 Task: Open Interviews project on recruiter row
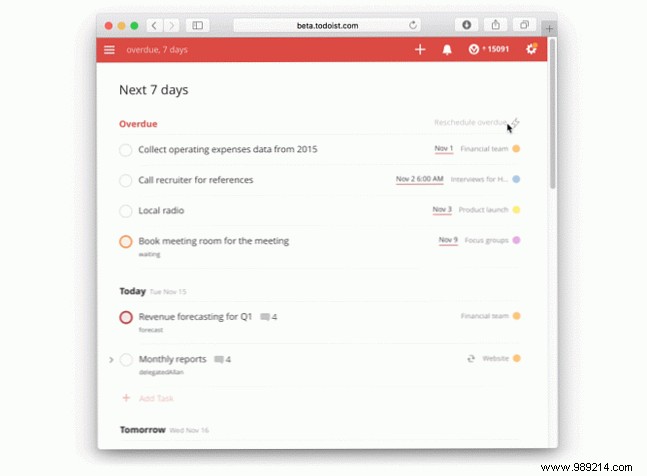click(x=479, y=179)
